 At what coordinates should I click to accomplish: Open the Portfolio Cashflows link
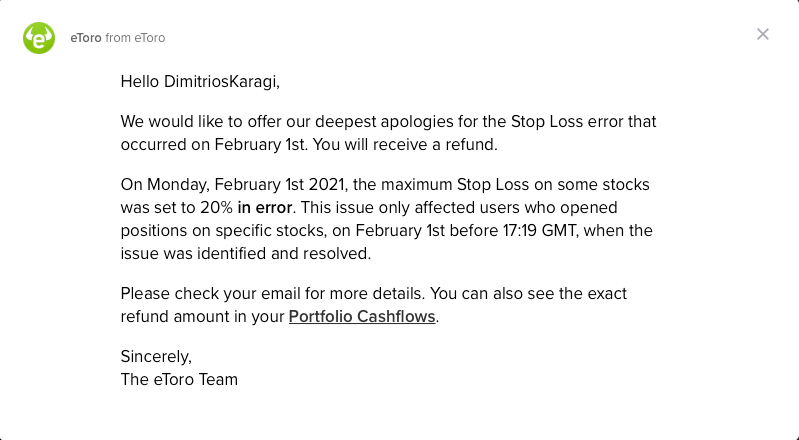(362, 317)
